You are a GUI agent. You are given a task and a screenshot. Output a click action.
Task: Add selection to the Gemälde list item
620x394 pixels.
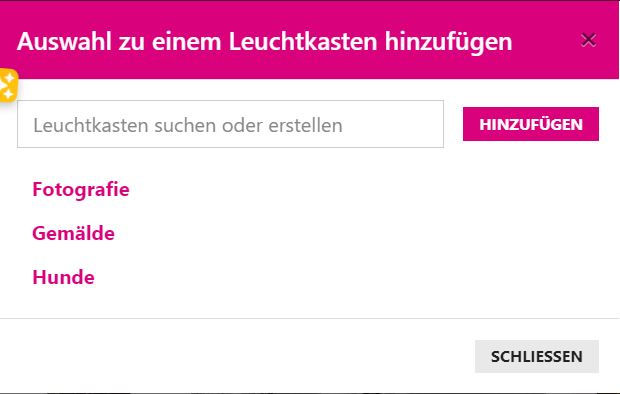[74, 233]
